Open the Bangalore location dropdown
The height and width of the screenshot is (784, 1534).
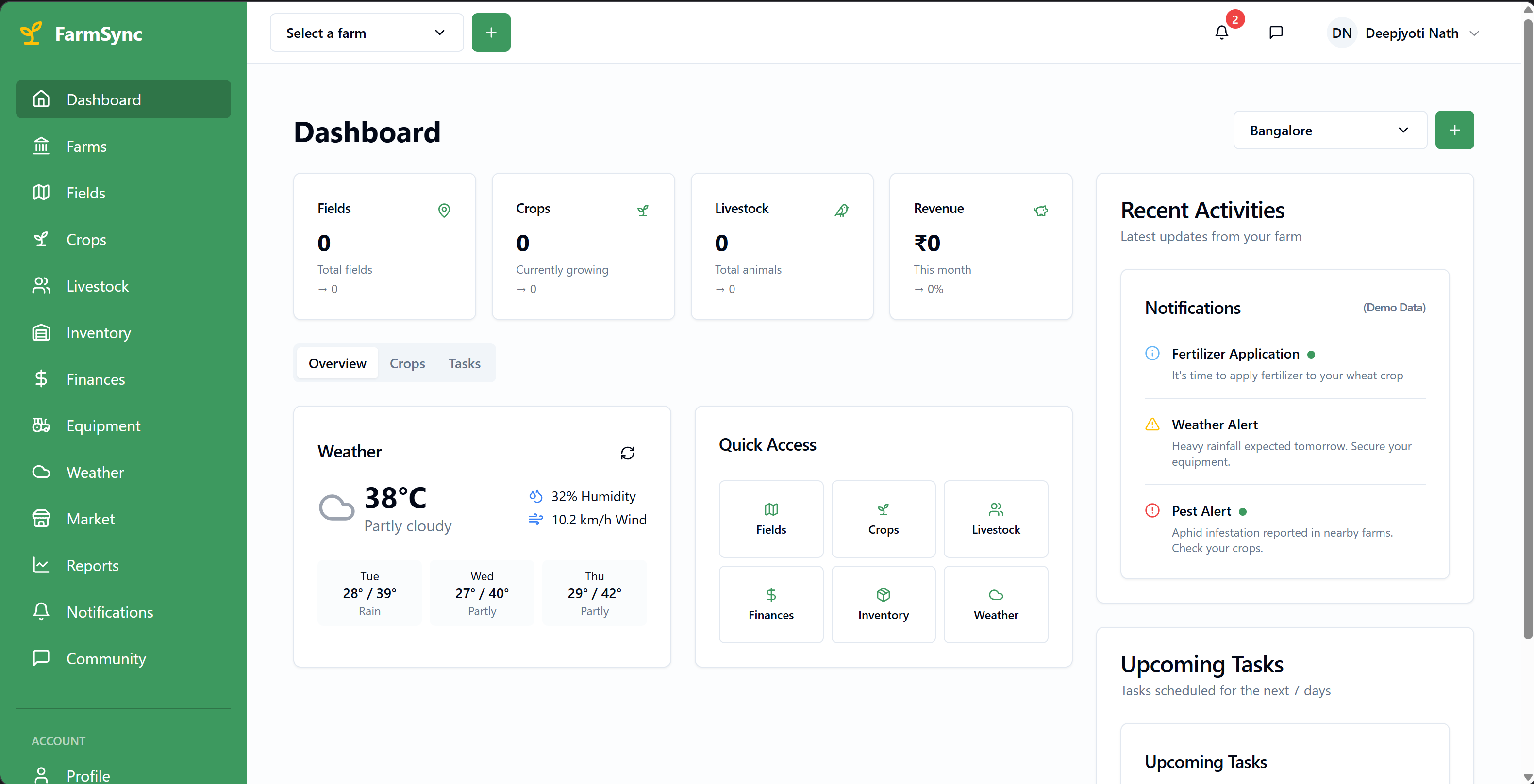(1330, 130)
